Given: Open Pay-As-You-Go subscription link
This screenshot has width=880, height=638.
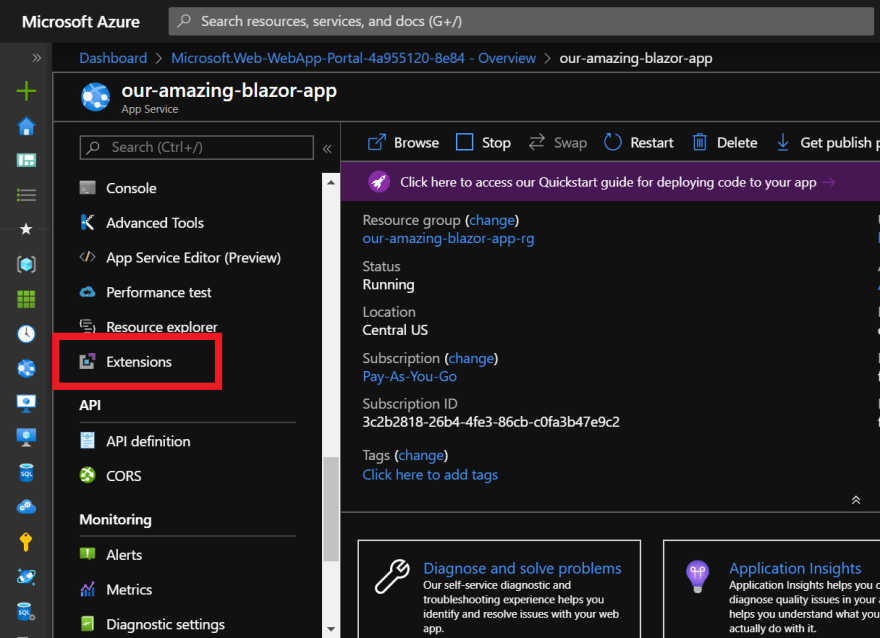Looking at the screenshot, I should (x=410, y=377).
